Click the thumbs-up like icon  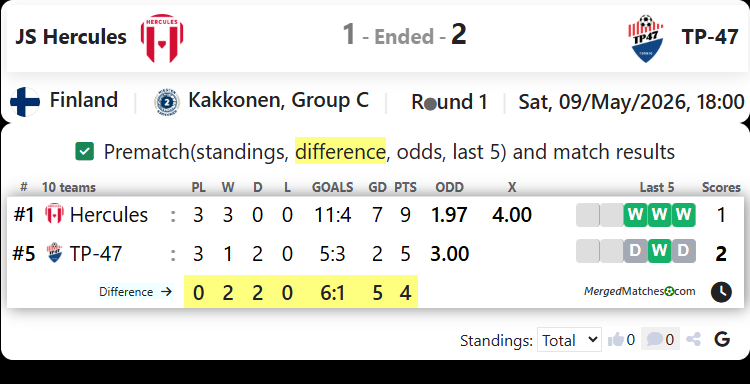616,340
